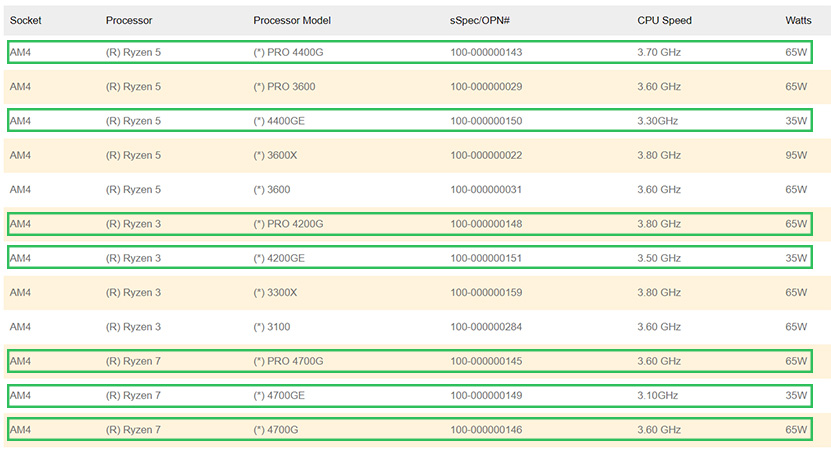Click the 3.70 GHz speed value
831x451 pixels.
(x=659, y=52)
